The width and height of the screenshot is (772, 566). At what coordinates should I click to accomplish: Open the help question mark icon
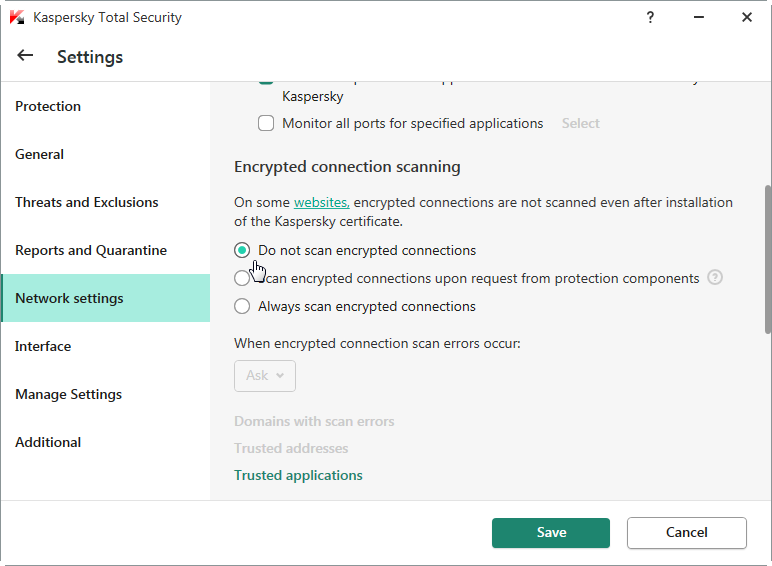click(x=651, y=17)
